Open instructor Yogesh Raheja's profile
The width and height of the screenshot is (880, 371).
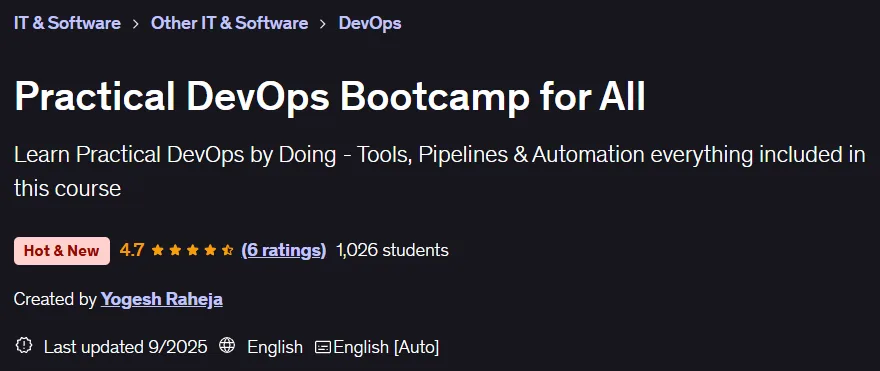click(162, 299)
